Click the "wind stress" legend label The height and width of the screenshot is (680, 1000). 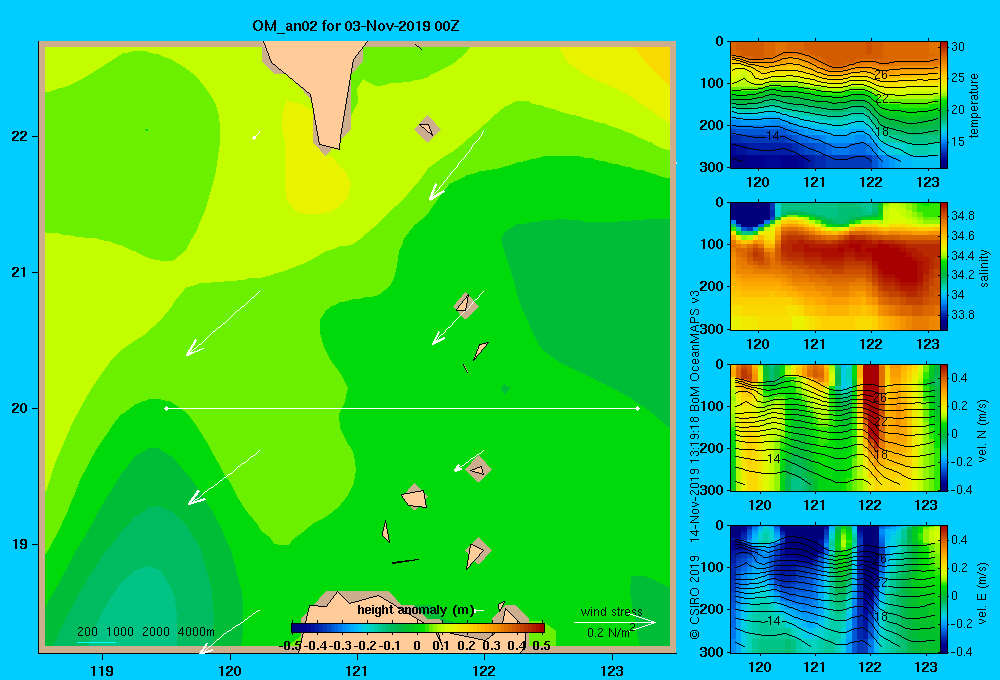[x=612, y=612]
